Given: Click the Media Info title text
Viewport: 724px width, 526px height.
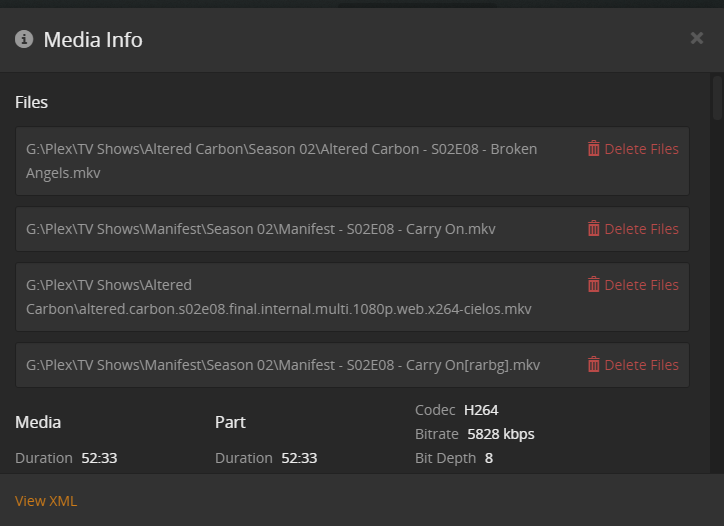Looking at the screenshot, I should (x=93, y=40).
